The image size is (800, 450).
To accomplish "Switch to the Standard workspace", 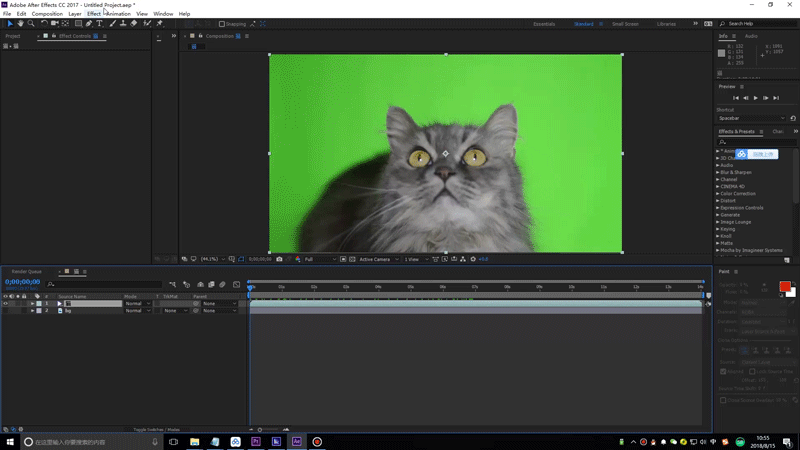I will point(583,24).
